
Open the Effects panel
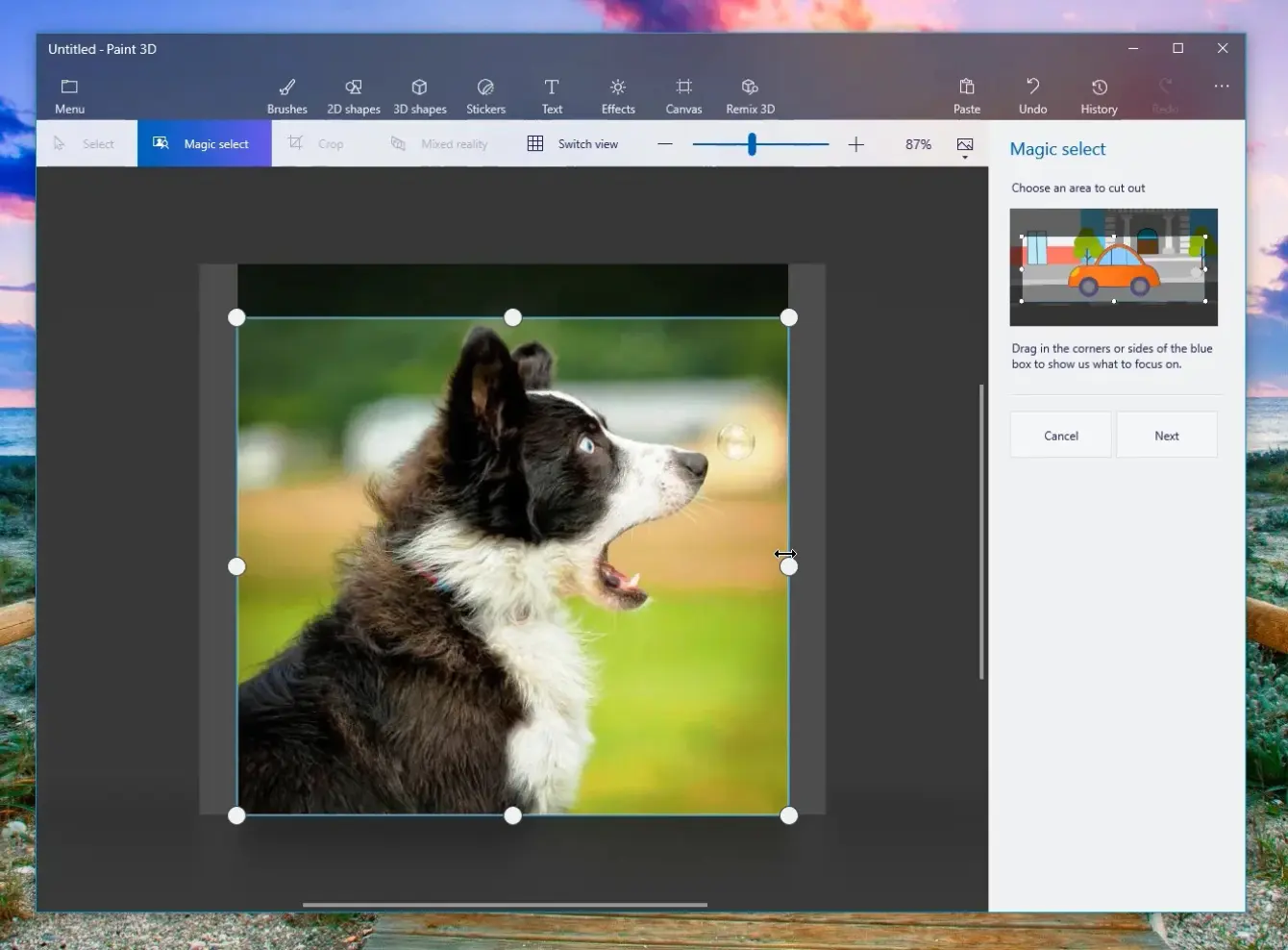pos(618,96)
